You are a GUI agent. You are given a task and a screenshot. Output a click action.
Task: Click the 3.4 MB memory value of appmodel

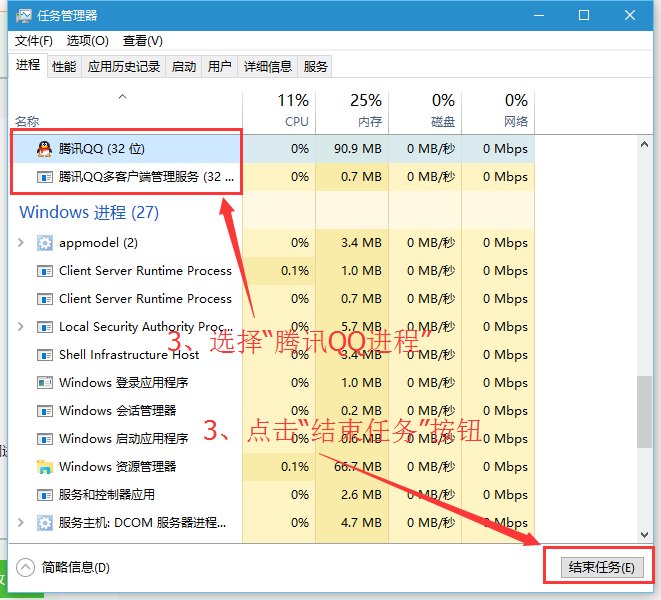361,243
